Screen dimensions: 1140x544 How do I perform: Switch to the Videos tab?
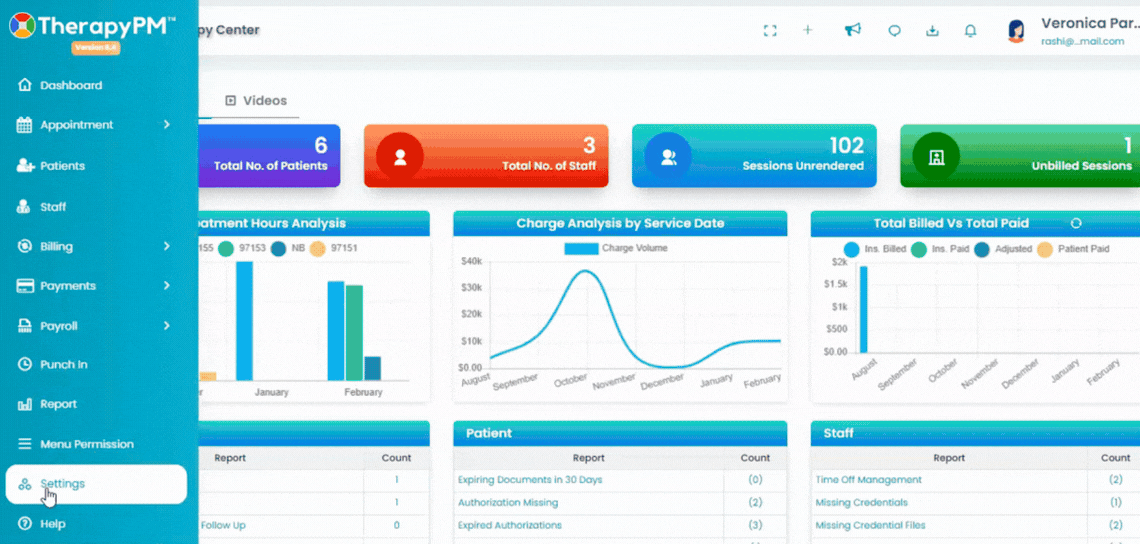coord(256,100)
